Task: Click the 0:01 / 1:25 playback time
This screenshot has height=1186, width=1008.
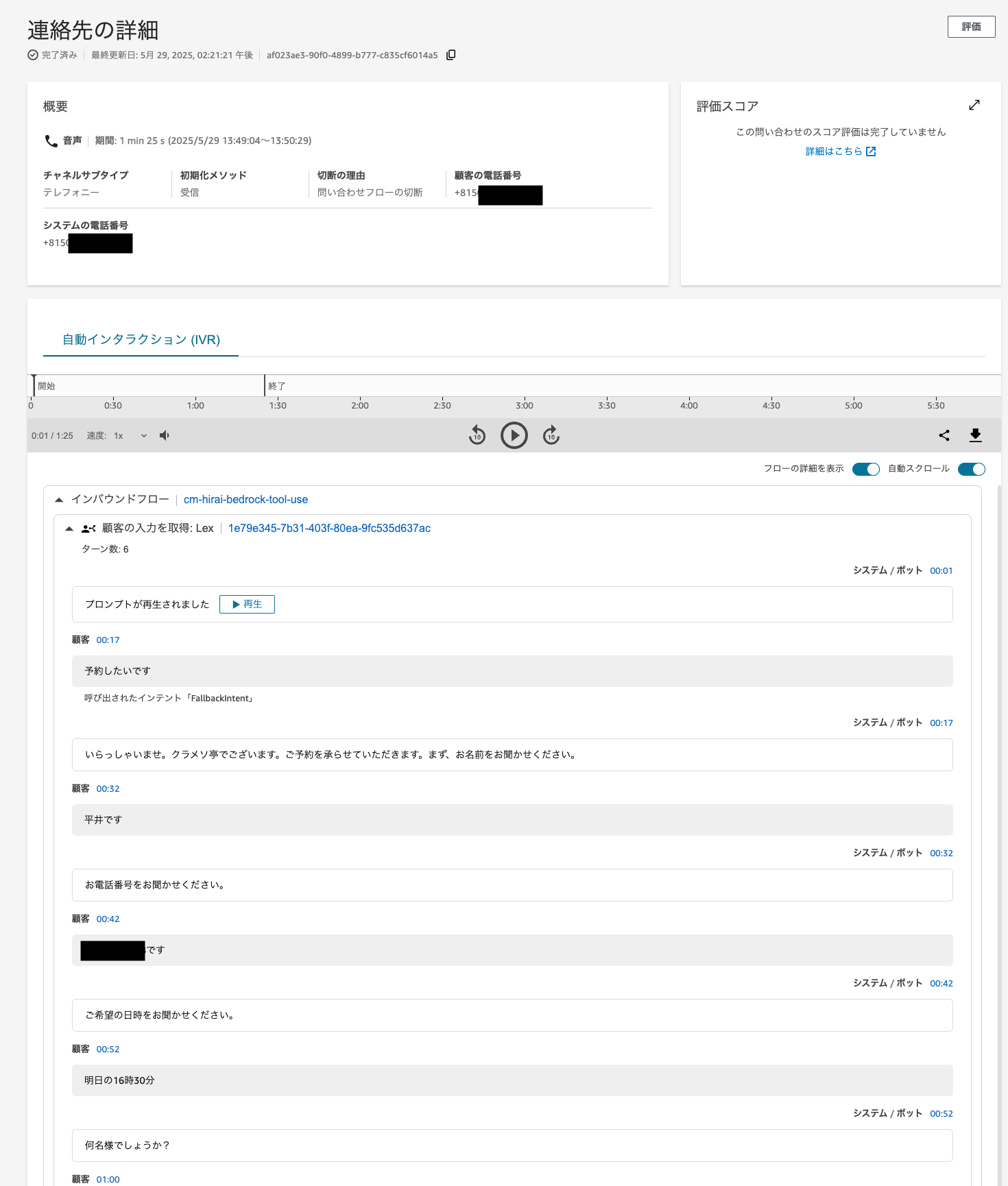Action: pos(52,435)
